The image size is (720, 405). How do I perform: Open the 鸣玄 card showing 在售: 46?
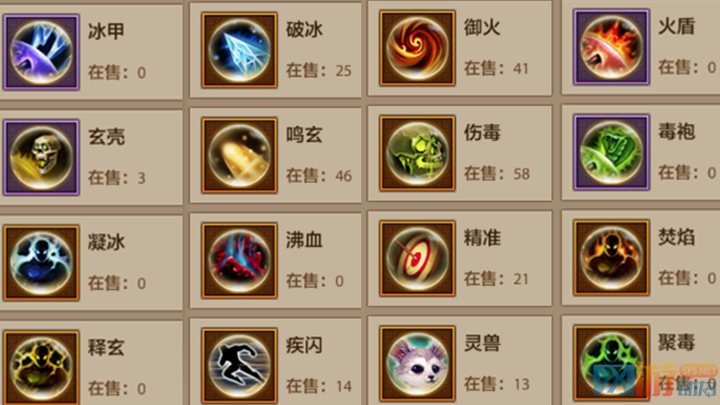coord(276,155)
